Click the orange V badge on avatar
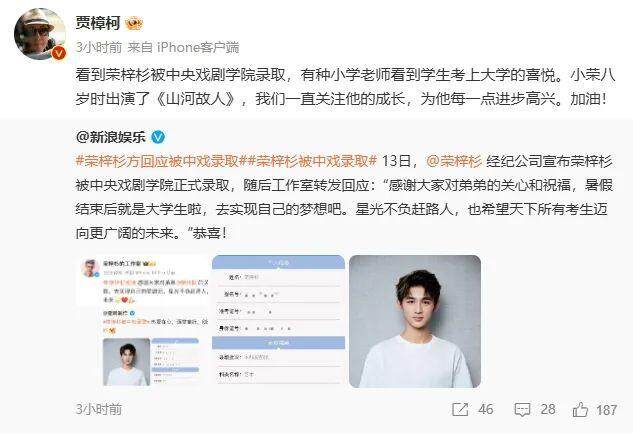The width and height of the screenshot is (633, 436). (59, 52)
